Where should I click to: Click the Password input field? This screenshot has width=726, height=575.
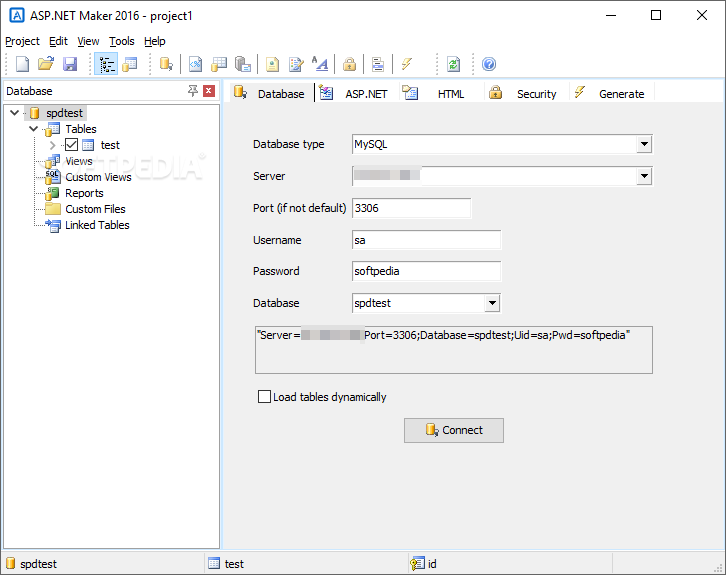[426, 271]
